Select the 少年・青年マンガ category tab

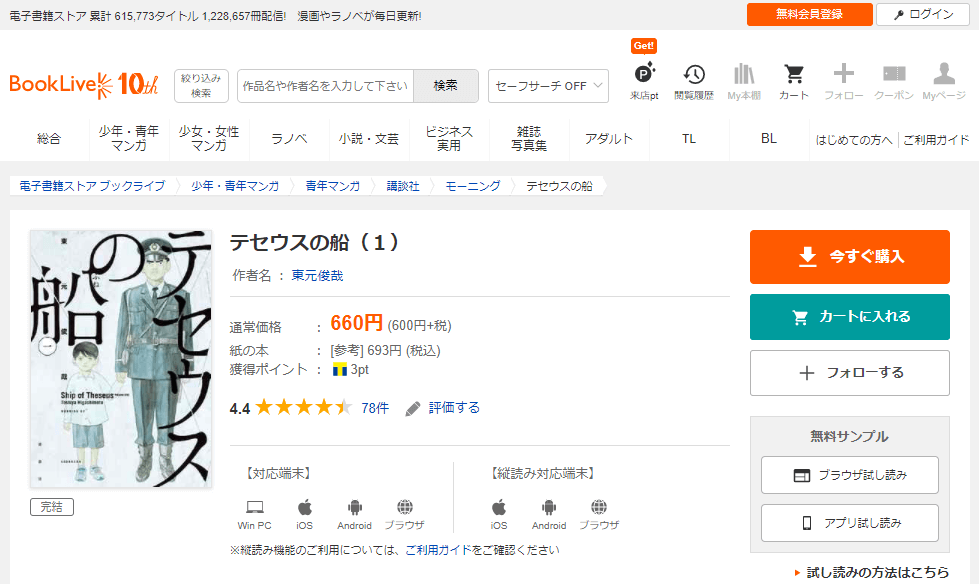point(129,139)
